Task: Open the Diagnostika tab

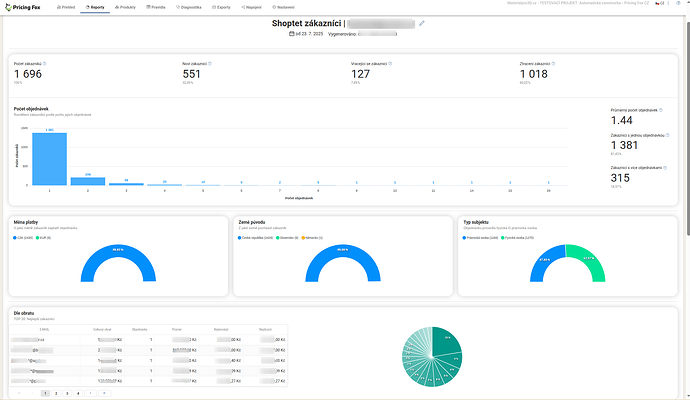Action: coord(192,6)
